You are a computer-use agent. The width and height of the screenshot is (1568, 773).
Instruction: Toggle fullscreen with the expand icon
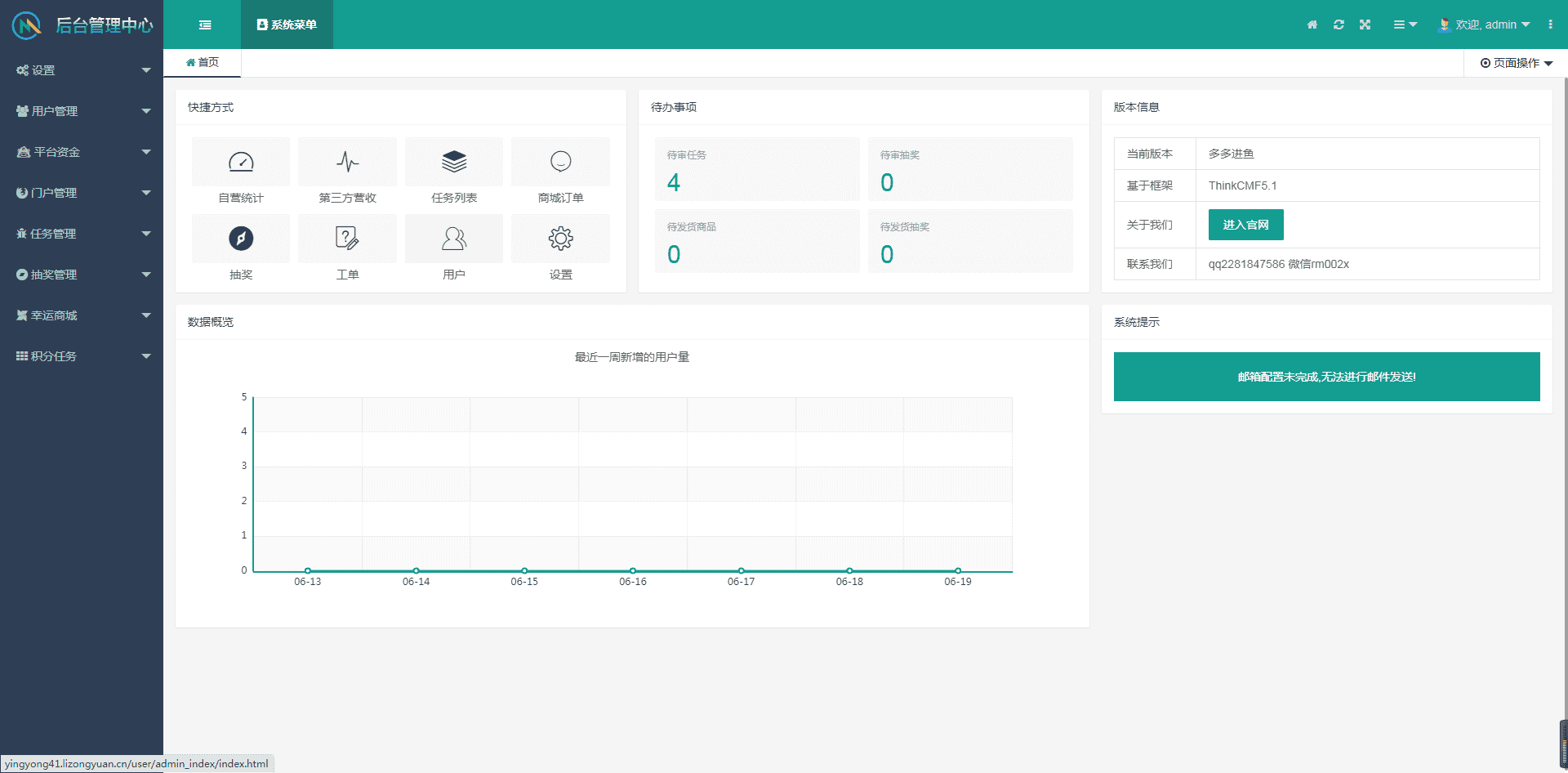click(x=1365, y=25)
